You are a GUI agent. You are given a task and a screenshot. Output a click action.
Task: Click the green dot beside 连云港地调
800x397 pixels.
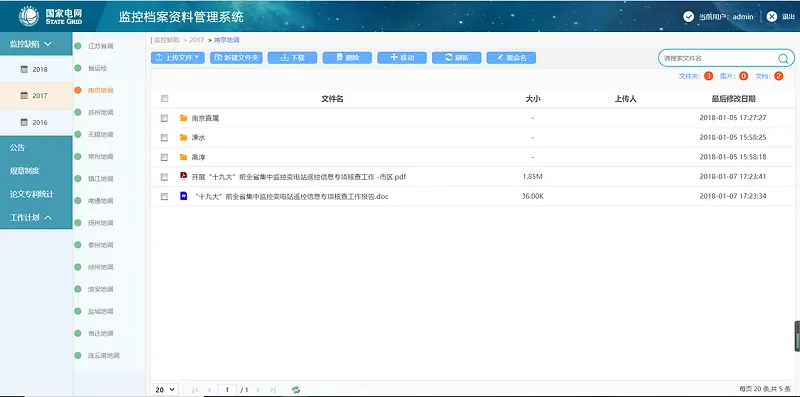click(78, 356)
